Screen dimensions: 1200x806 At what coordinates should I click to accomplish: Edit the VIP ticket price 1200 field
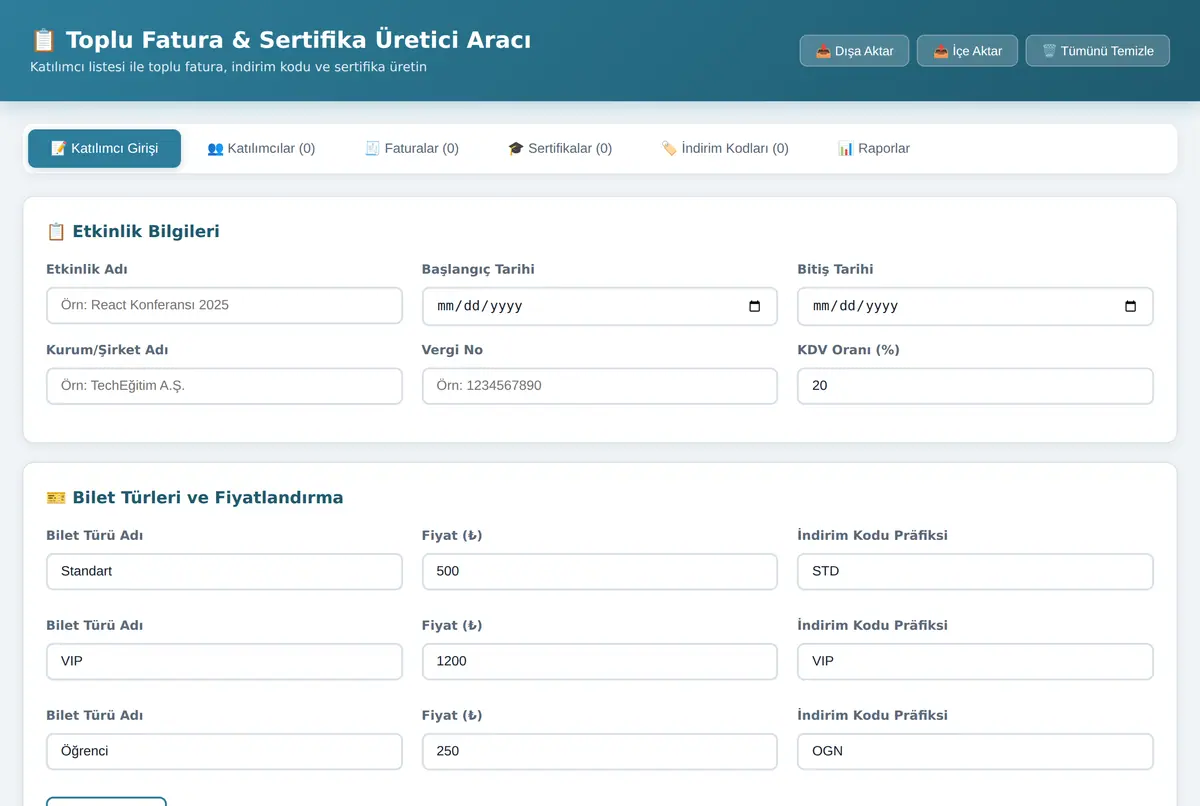[x=600, y=661]
